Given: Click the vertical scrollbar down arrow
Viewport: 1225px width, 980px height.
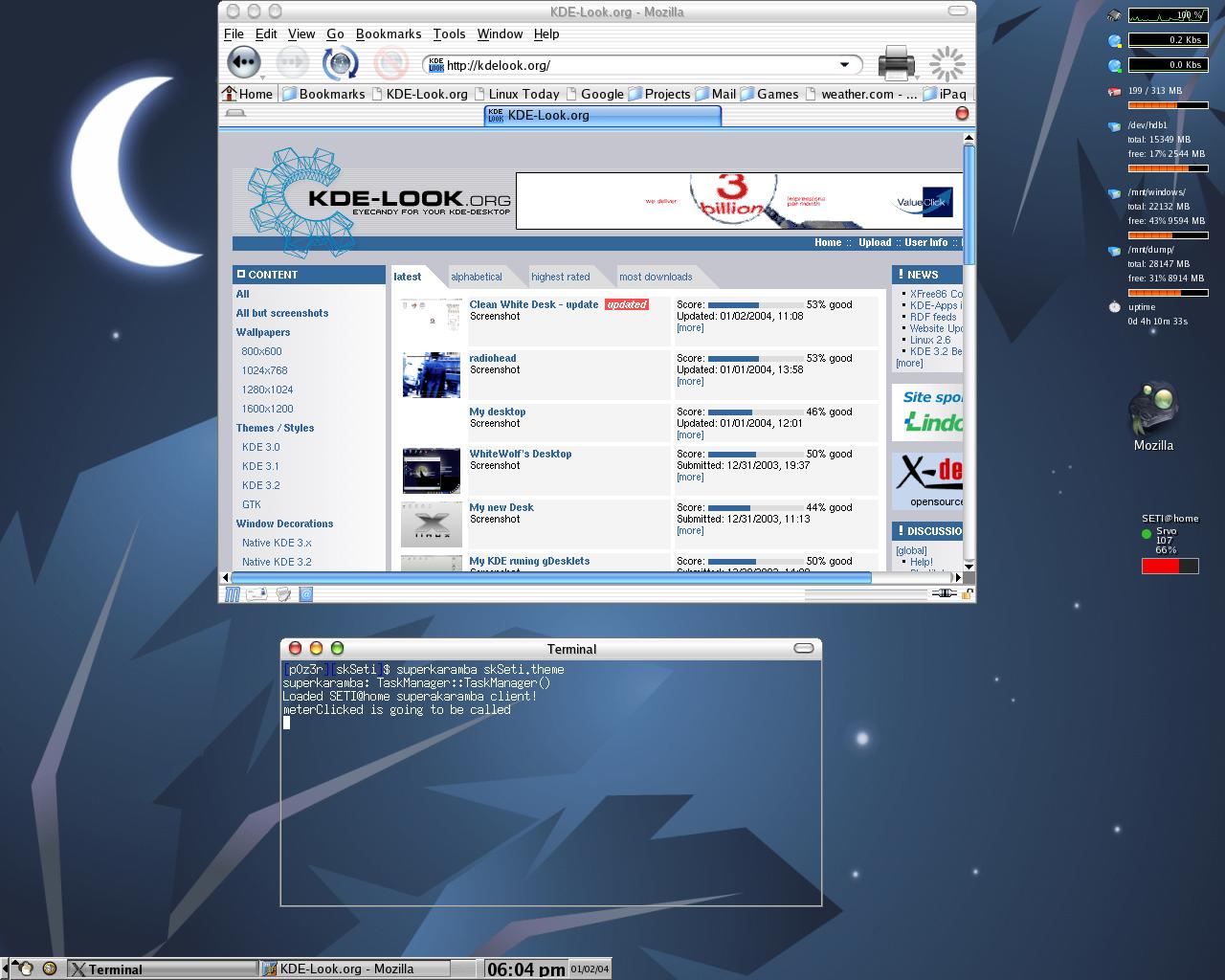Looking at the screenshot, I should pyautogui.click(x=969, y=566).
